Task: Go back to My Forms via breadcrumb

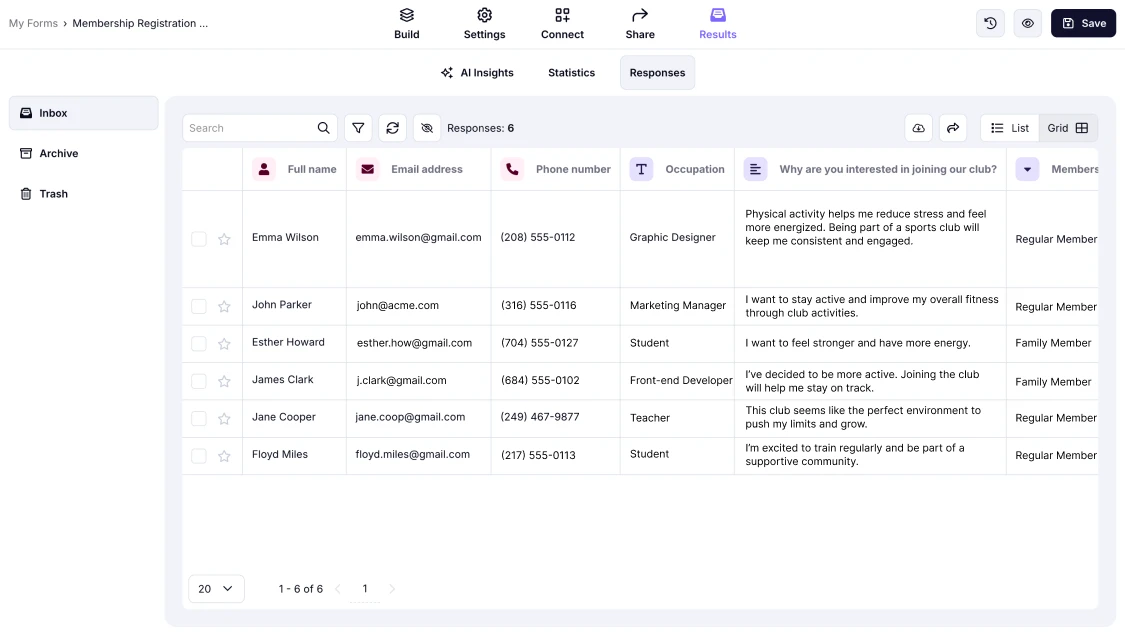Action: [x=33, y=22]
